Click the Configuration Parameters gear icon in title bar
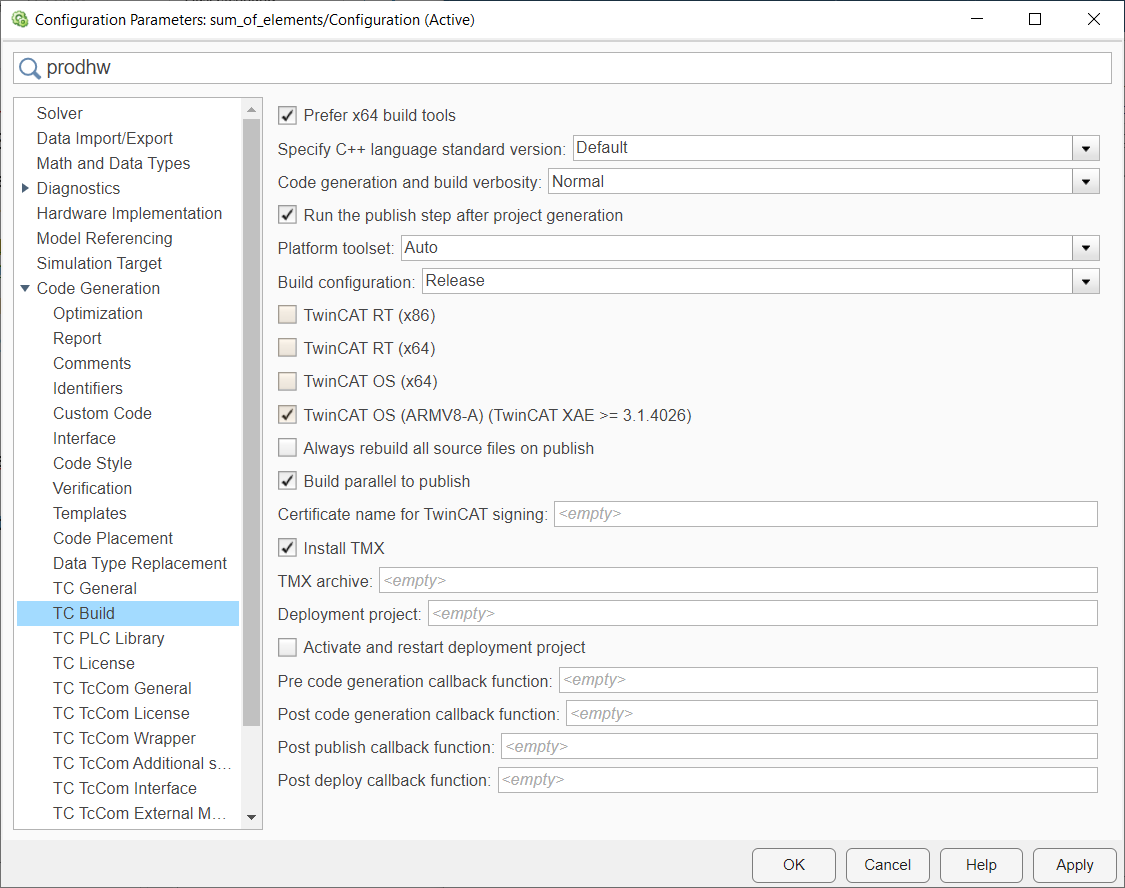The image size is (1125, 888). point(20,19)
